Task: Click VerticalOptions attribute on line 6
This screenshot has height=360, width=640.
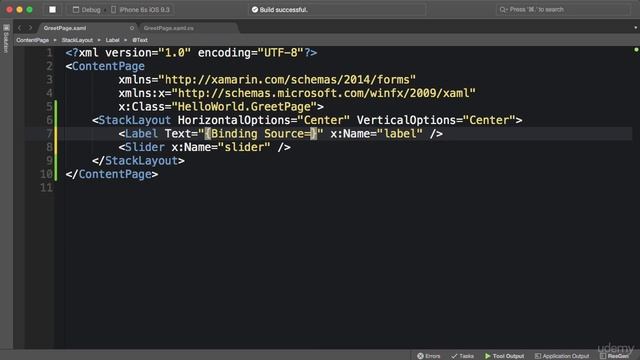Action: 406,120
